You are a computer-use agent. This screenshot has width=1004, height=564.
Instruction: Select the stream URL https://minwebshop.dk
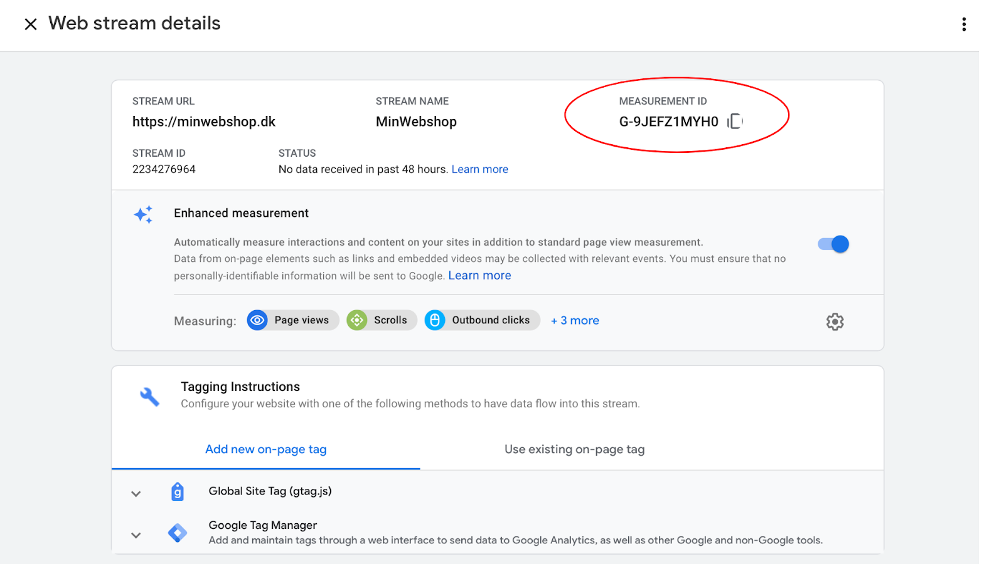click(x=204, y=122)
